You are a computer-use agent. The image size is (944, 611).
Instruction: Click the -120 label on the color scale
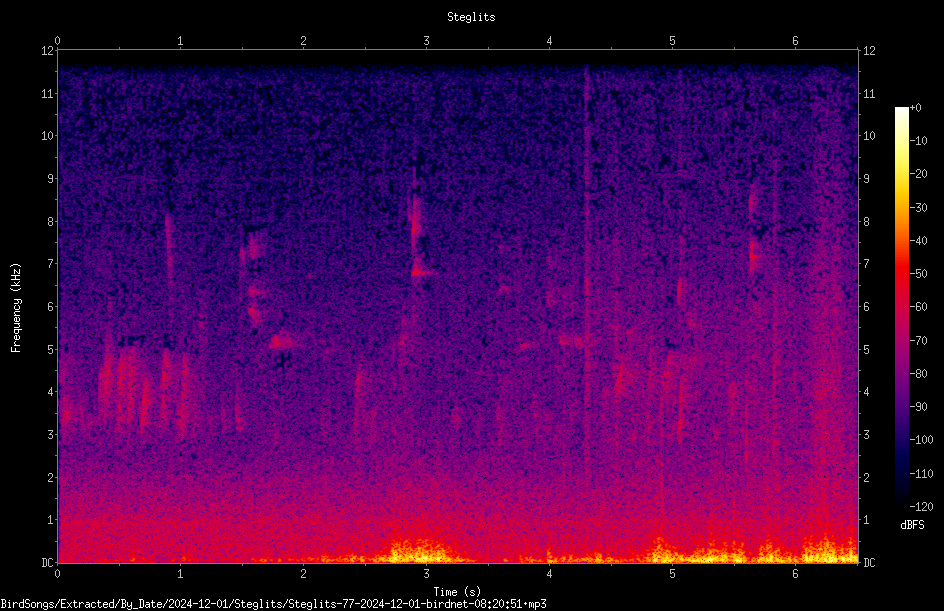(921, 506)
